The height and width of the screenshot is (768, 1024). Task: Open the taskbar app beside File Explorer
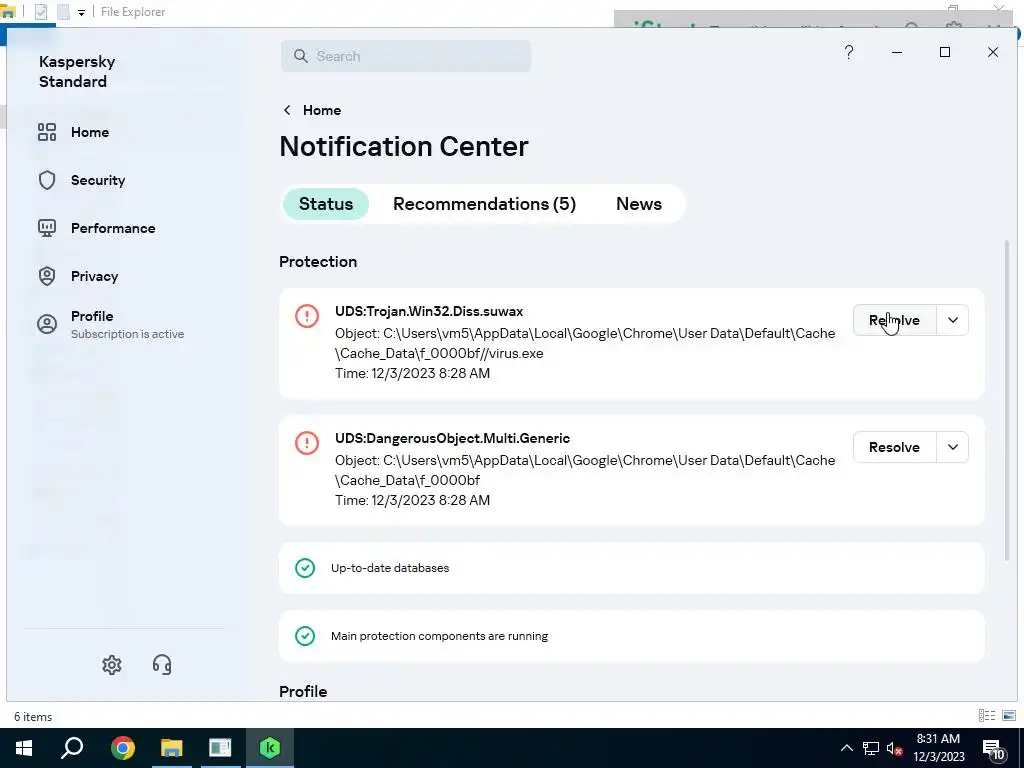point(220,748)
